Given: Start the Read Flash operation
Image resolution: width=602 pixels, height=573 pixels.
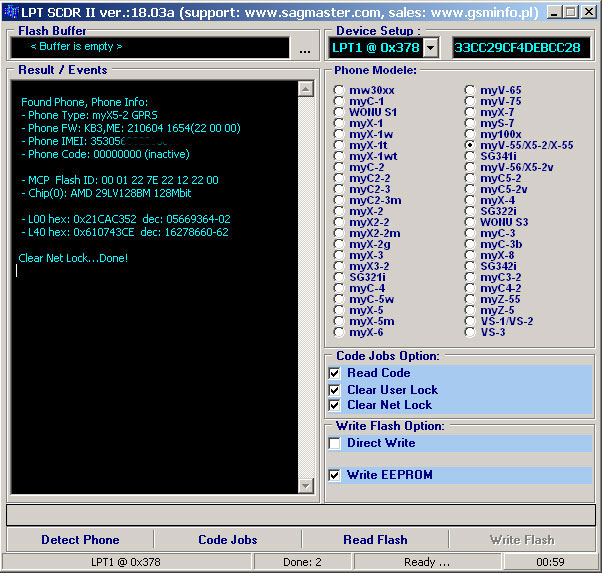Looking at the screenshot, I should click(x=375, y=540).
